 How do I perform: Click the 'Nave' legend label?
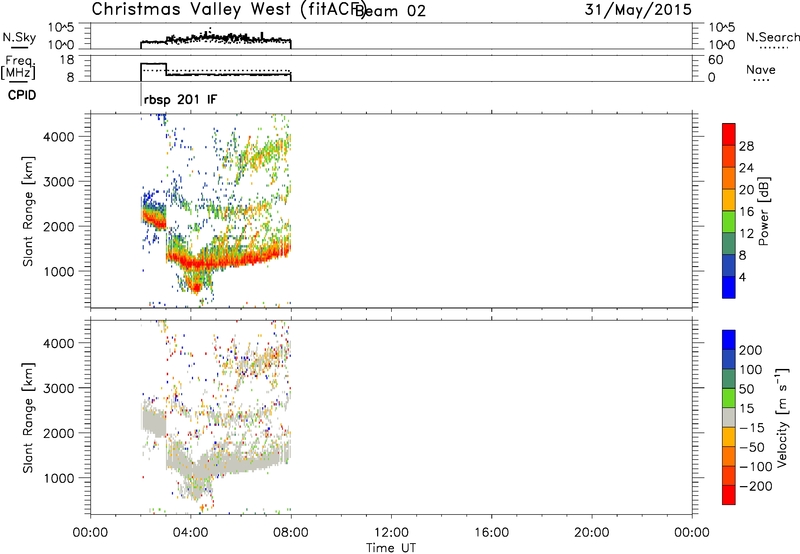point(761,69)
